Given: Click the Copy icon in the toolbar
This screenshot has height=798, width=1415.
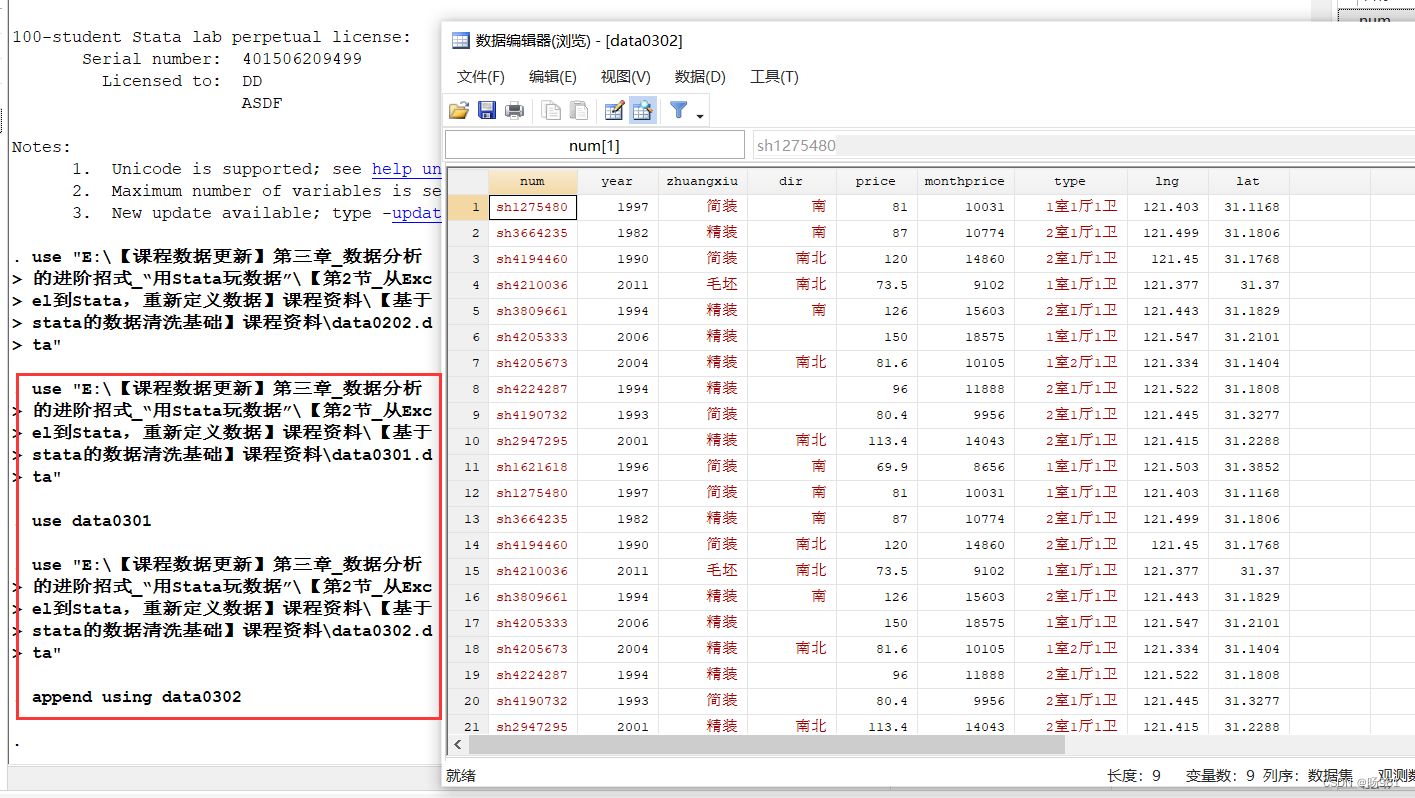Looking at the screenshot, I should [x=551, y=110].
